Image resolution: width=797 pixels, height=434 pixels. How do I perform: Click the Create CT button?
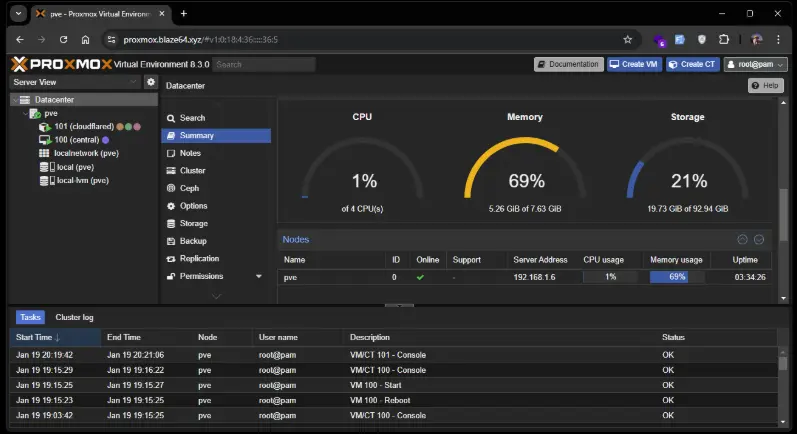point(693,65)
